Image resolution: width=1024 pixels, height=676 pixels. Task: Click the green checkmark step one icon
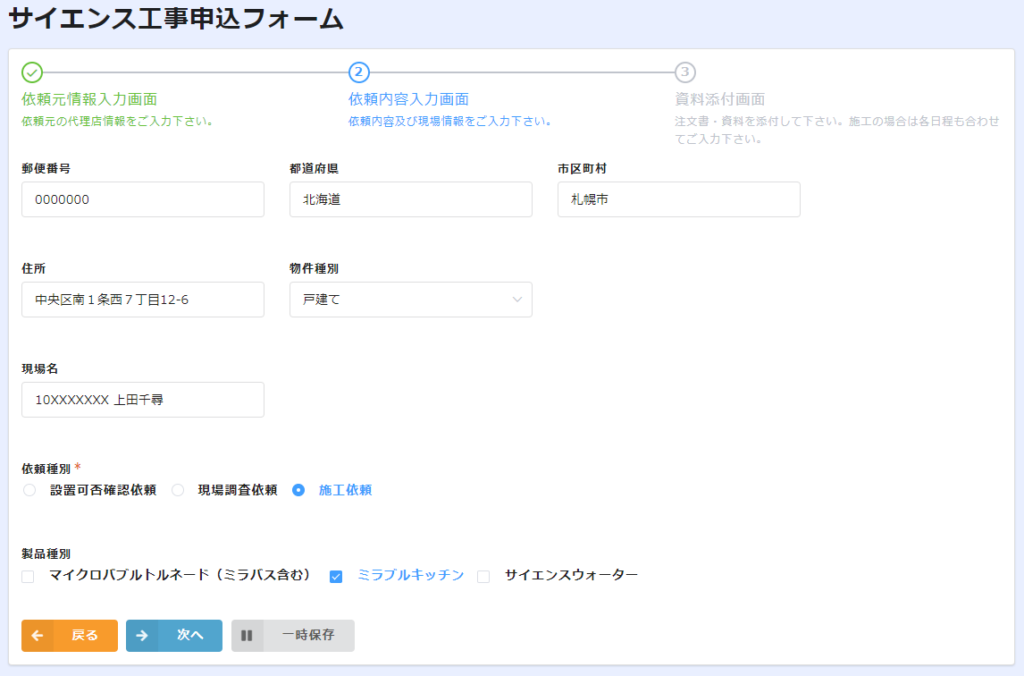click(32, 72)
